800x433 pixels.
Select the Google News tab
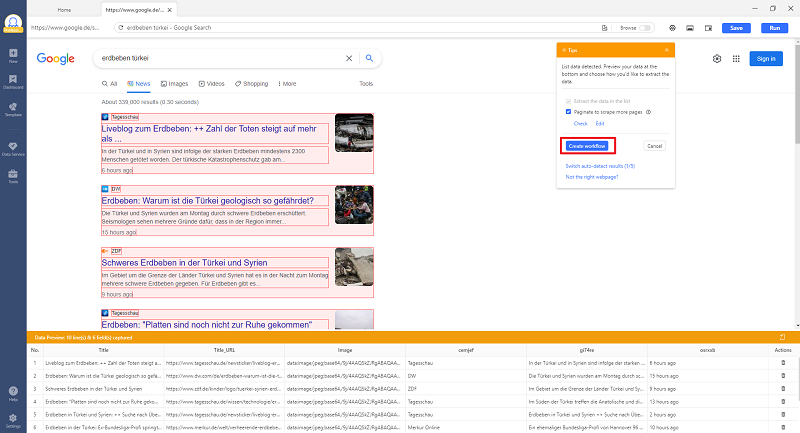point(139,84)
